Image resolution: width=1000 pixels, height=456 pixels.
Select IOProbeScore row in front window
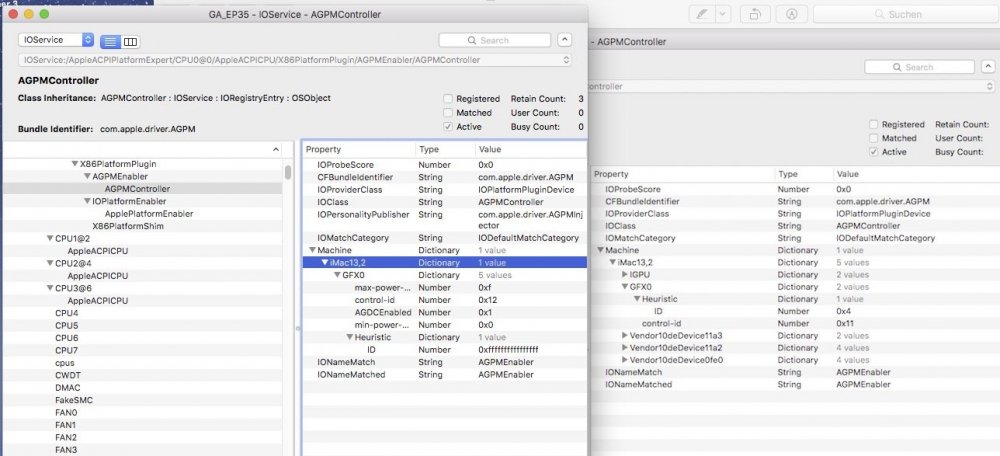(x=444, y=165)
